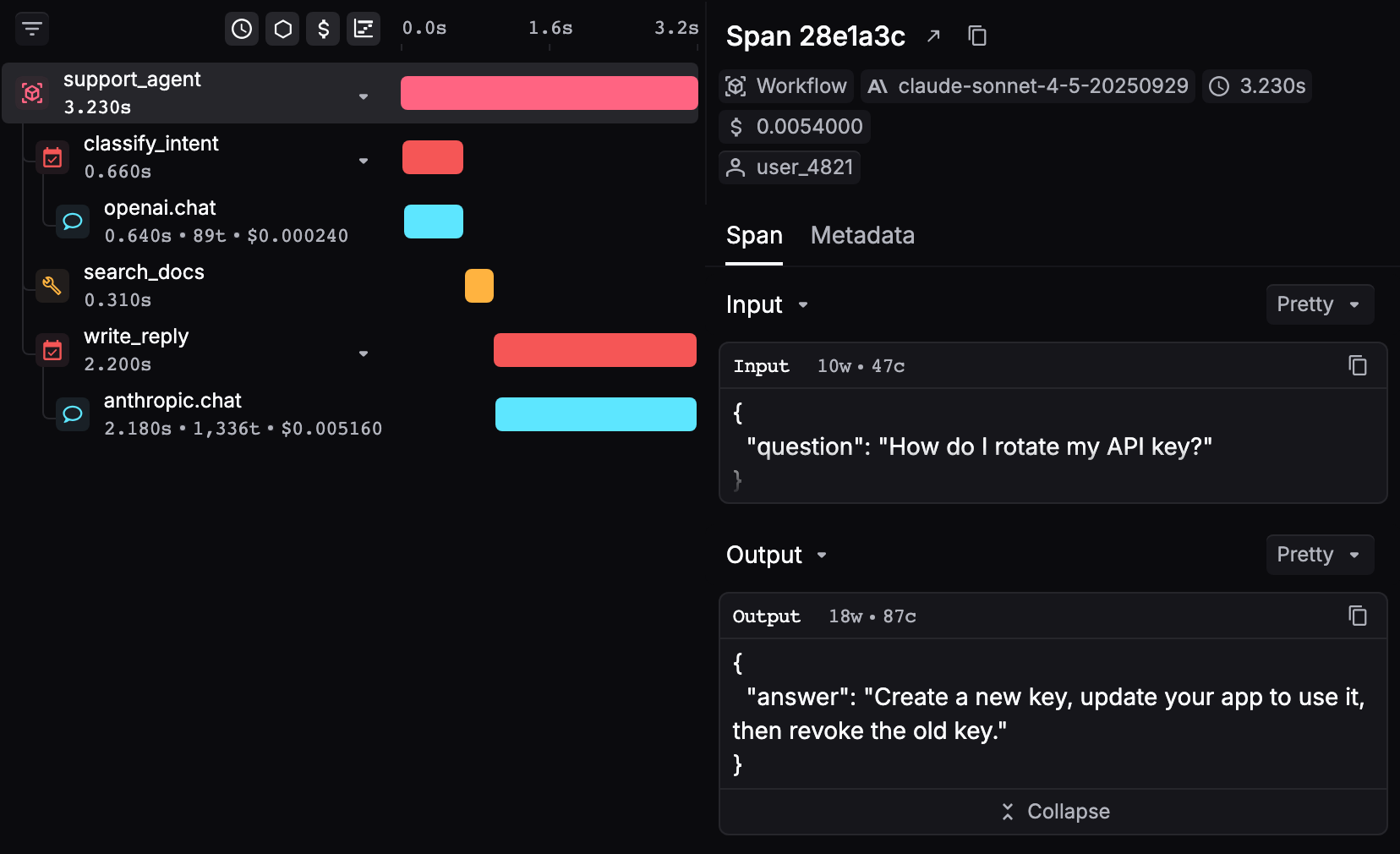The image size is (1400, 854).
Task: Copy the Output block contents
Action: [x=1358, y=616]
